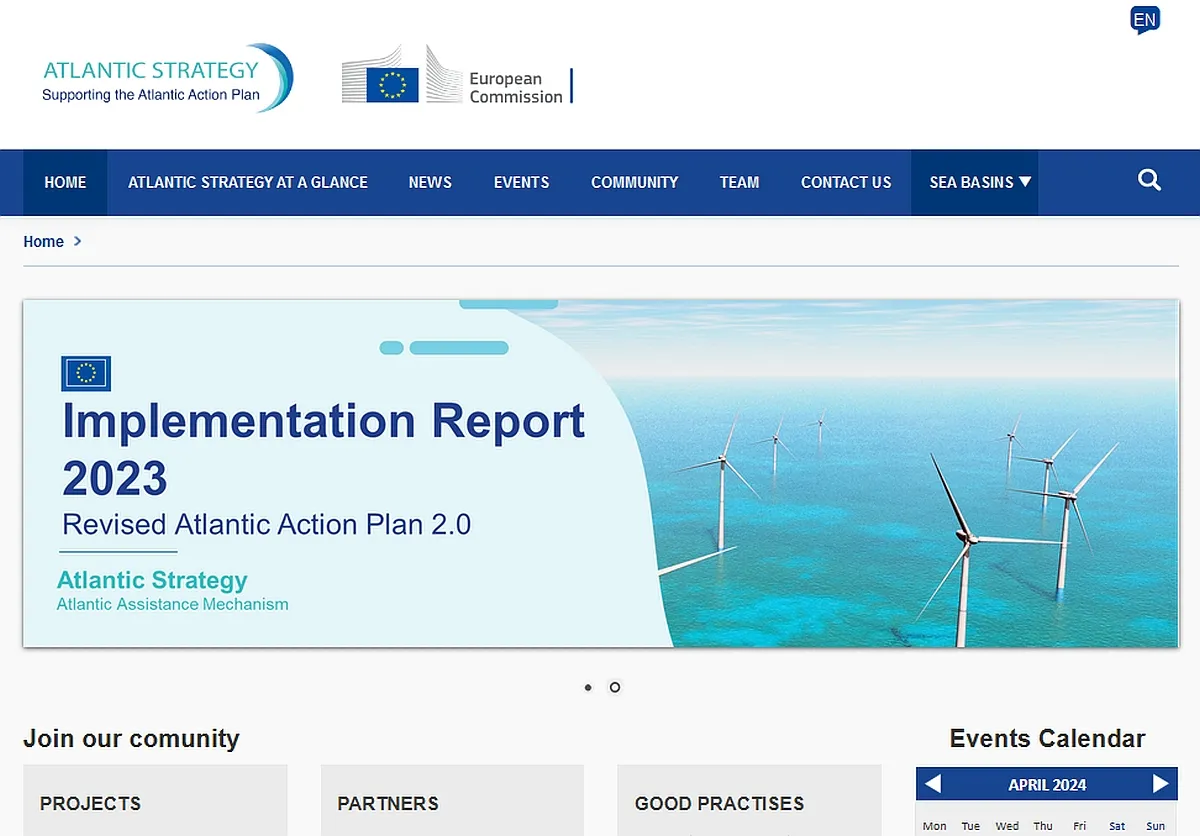Open the Partners card
The height and width of the screenshot is (836, 1200).
pyautogui.click(x=452, y=801)
